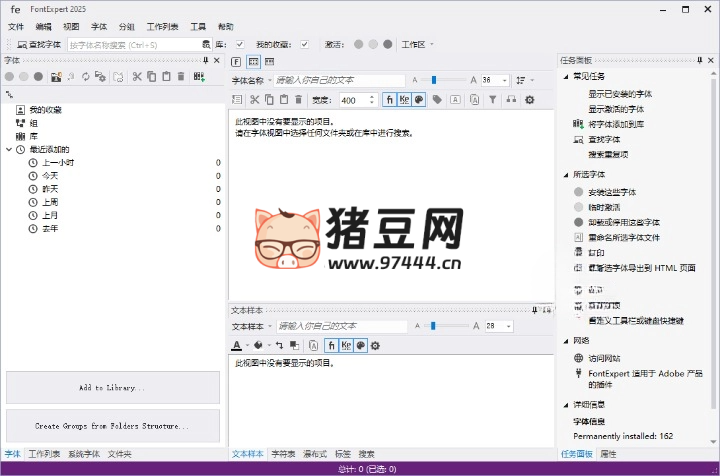Screen dimensions: 720x476
Task: Click the swap colors arrow icon in the text sample toolbar
Action: pyautogui.click(x=279, y=346)
